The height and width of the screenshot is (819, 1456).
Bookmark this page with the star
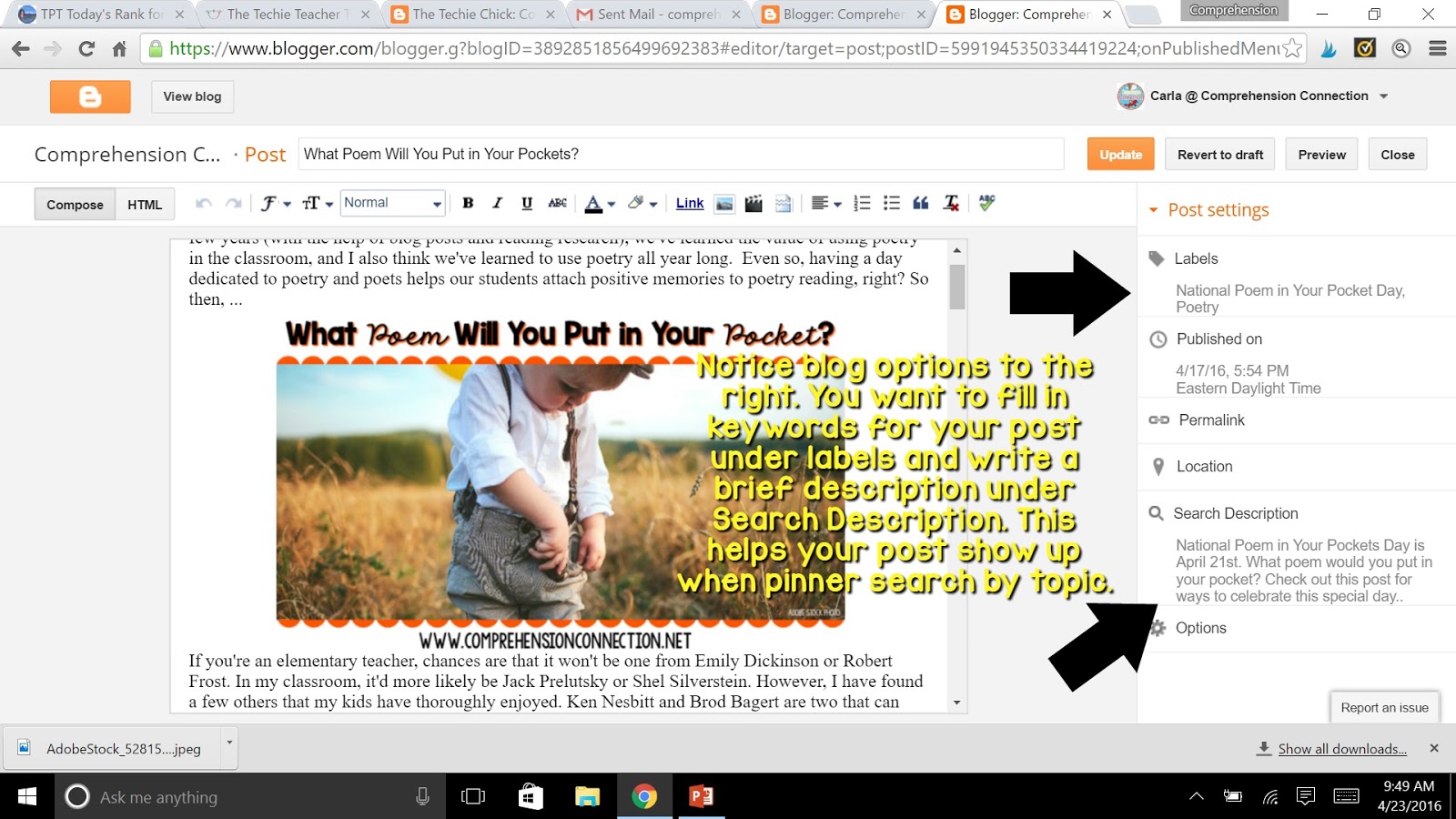pyautogui.click(x=1291, y=49)
